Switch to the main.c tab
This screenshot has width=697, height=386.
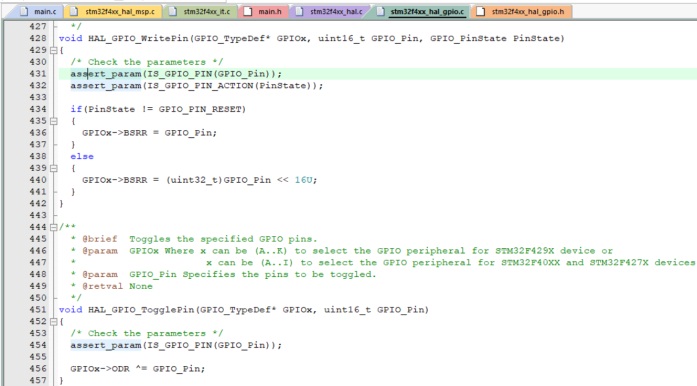[39, 12]
